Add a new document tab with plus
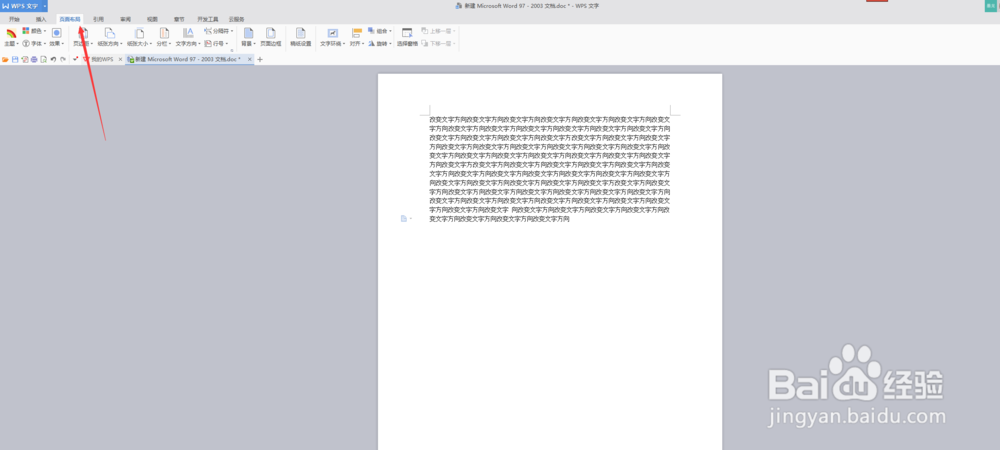The image size is (1000, 450). [260, 59]
